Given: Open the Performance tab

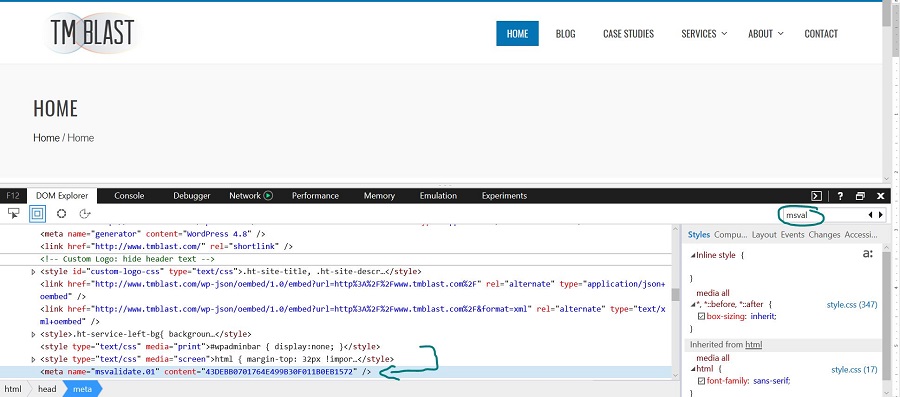Looking at the screenshot, I should [x=315, y=196].
